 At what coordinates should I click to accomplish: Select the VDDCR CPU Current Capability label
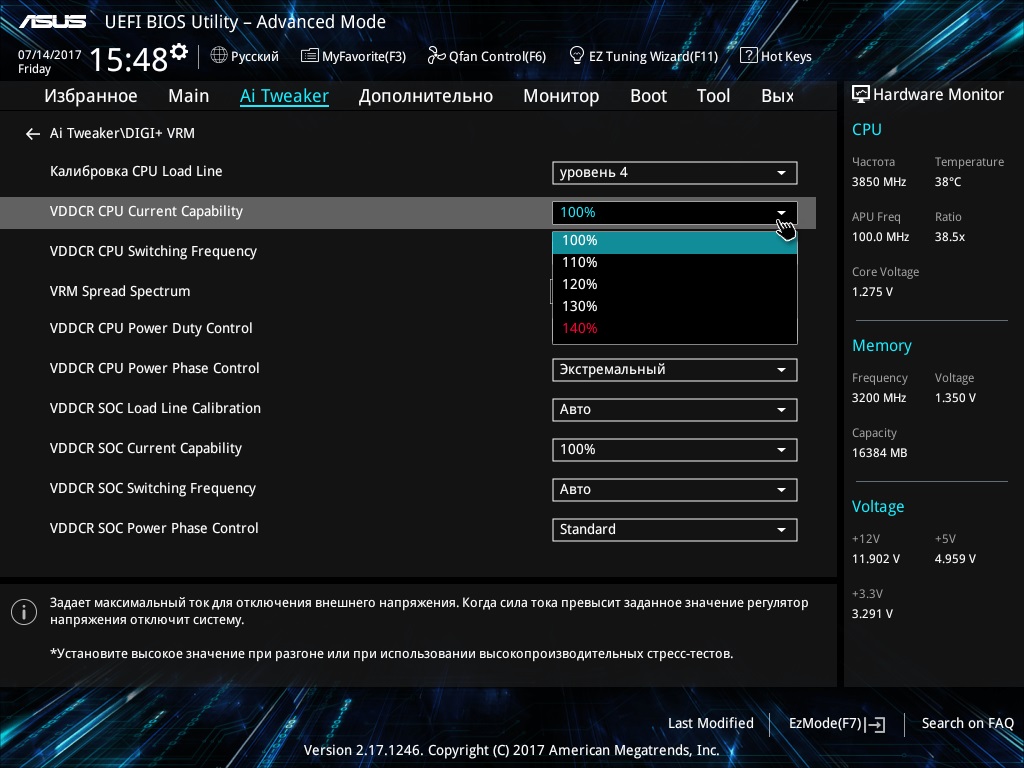(x=146, y=212)
